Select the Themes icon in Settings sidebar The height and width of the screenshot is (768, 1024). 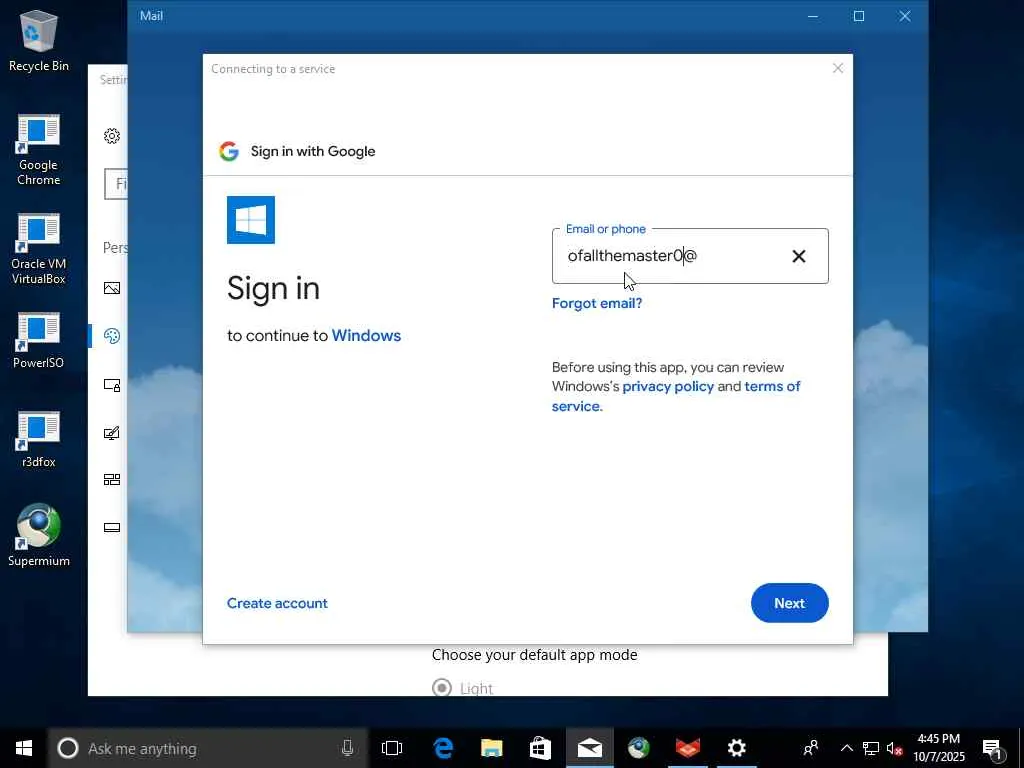[x=112, y=432]
